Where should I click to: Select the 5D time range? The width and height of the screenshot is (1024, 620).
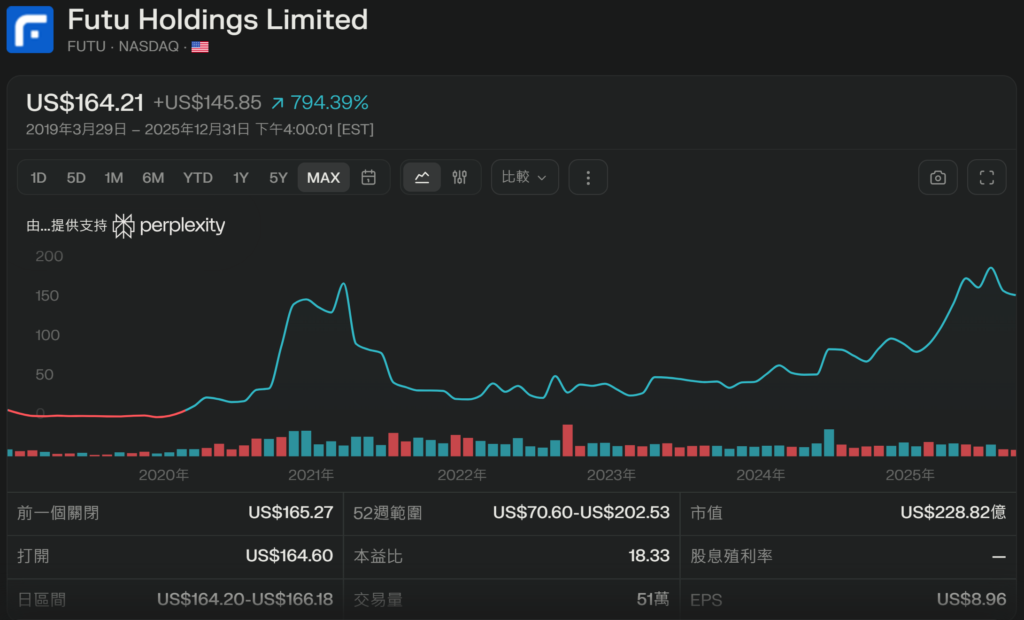(76, 178)
